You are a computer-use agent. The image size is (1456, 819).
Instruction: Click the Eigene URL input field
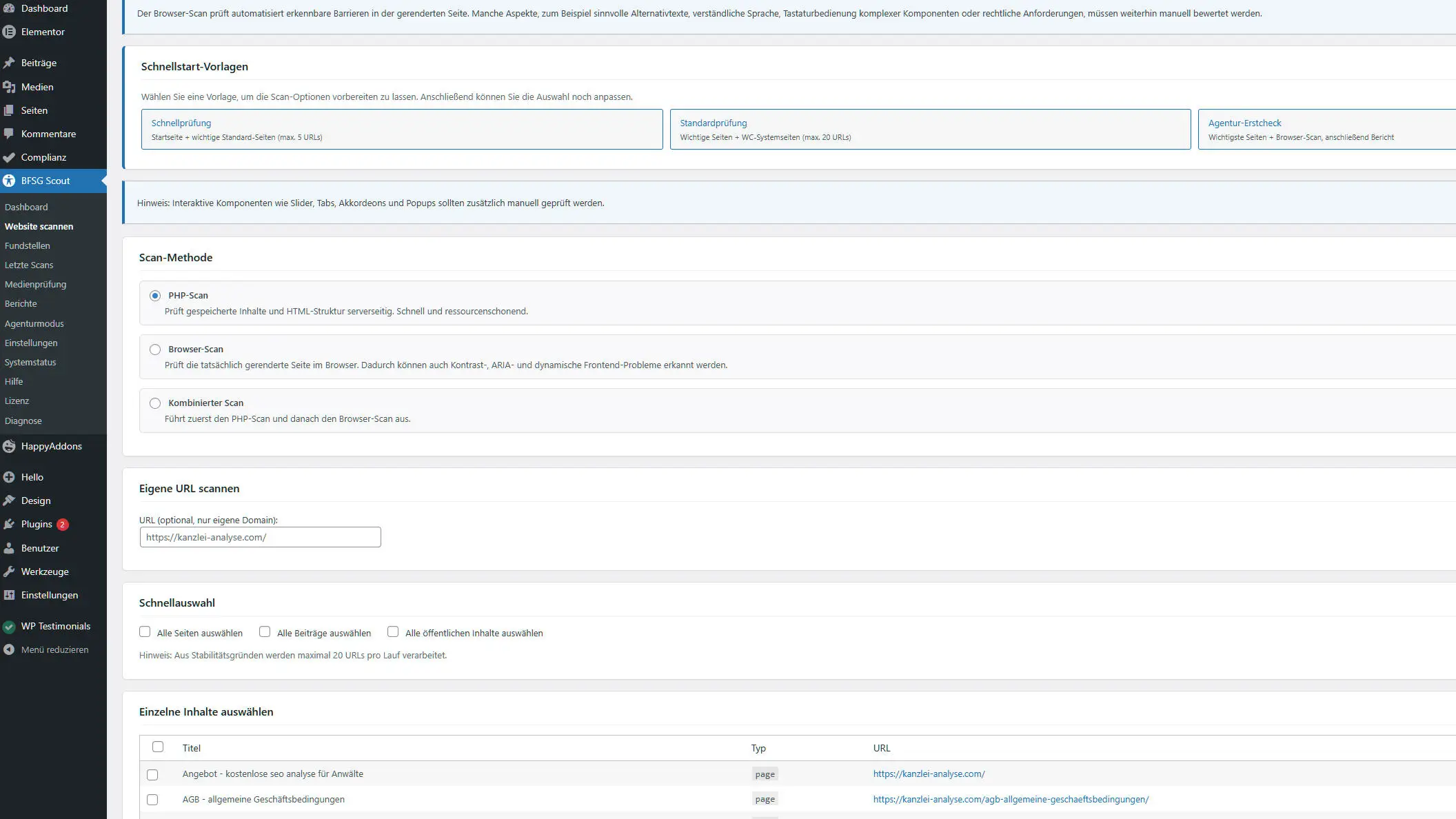pos(260,537)
